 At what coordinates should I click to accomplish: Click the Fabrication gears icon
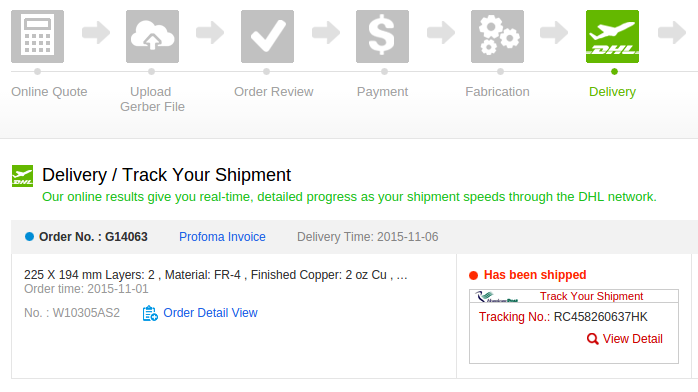[x=497, y=36]
